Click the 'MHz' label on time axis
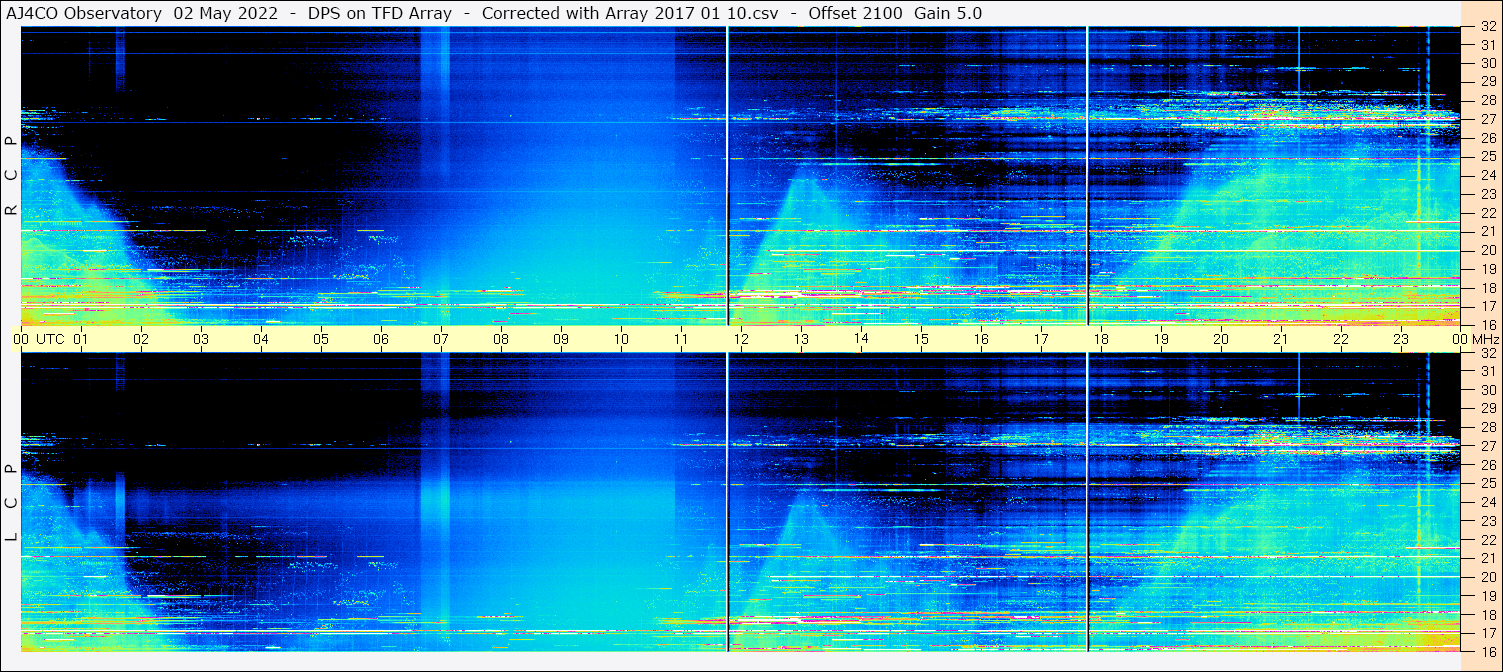 point(1485,339)
